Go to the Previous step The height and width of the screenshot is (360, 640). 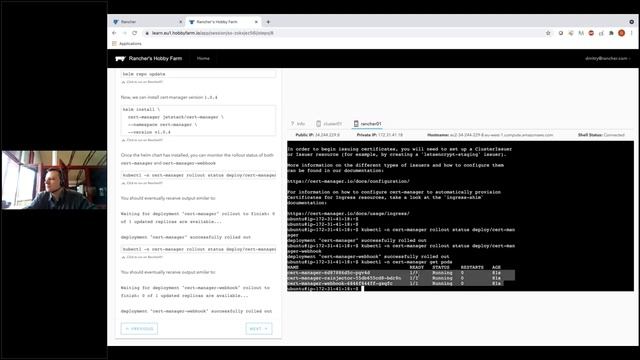coord(139,329)
